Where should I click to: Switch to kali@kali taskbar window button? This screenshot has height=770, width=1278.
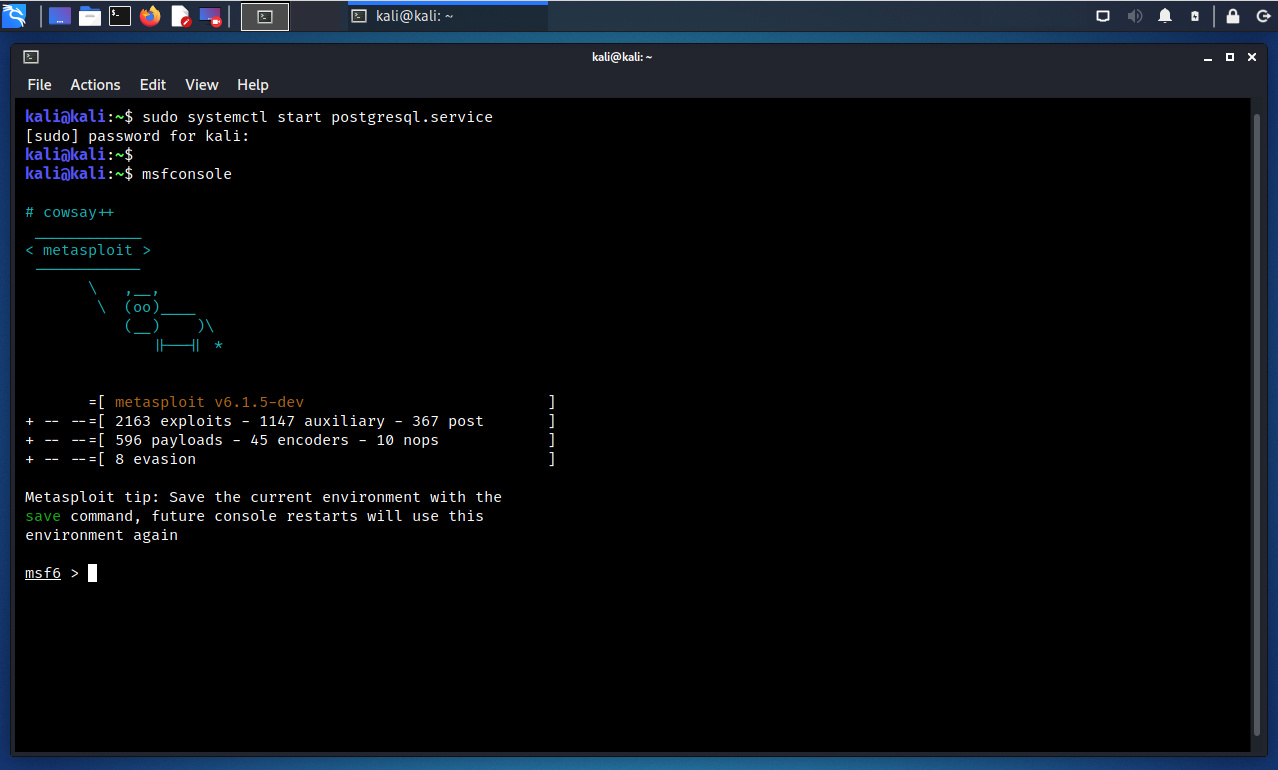coord(447,16)
